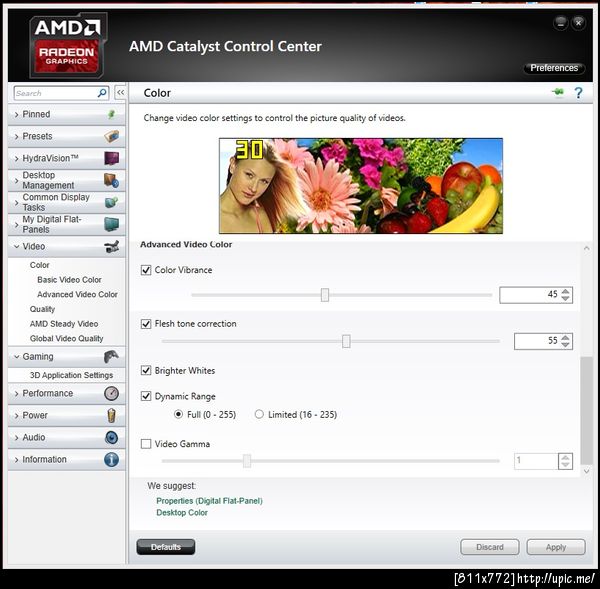Click the Flesh tone correction slider handle
The width and height of the screenshot is (600, 589).
tap(346, 341)
